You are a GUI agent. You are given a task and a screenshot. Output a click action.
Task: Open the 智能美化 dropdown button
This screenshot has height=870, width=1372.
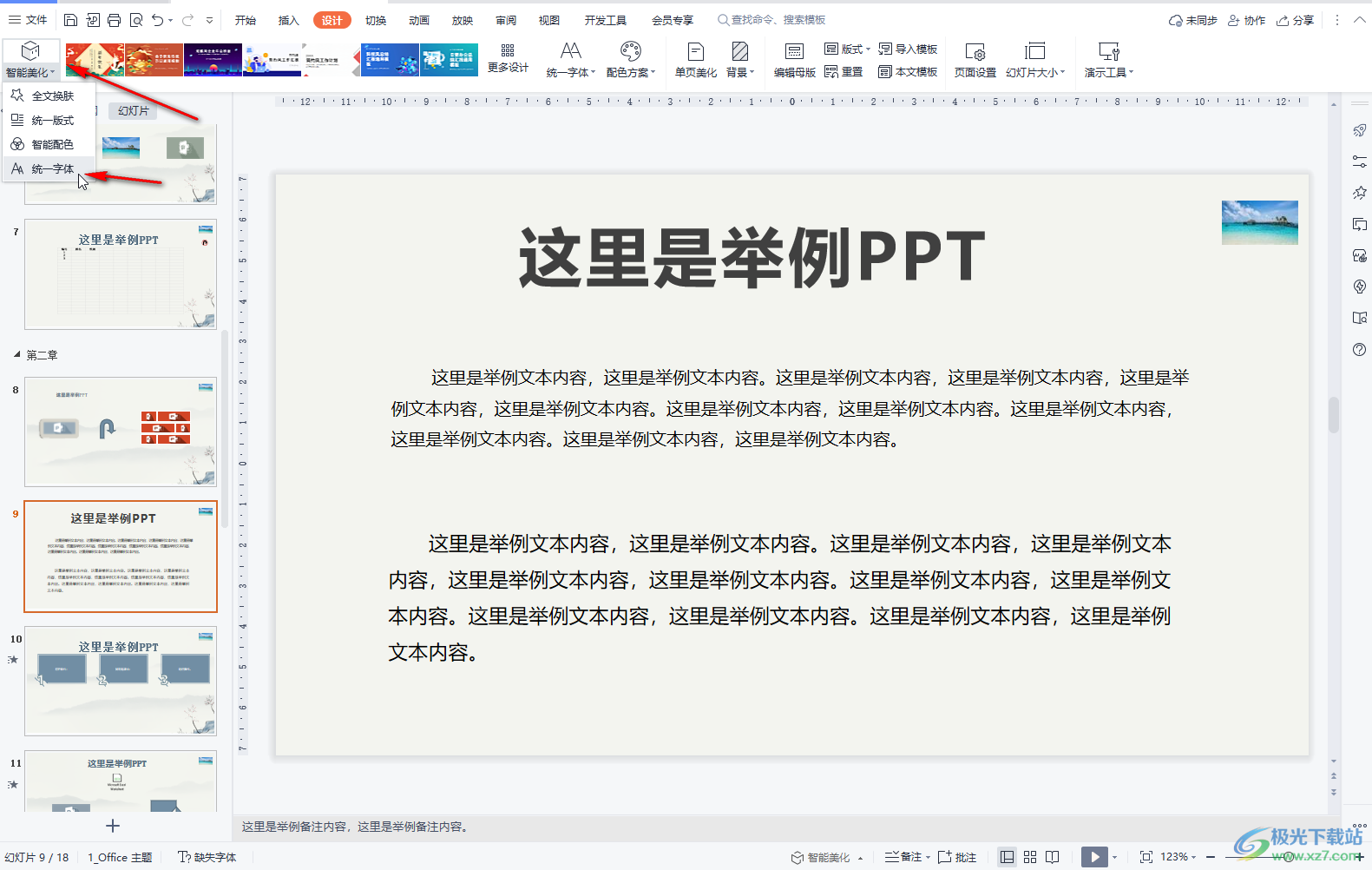pos(30,59)
